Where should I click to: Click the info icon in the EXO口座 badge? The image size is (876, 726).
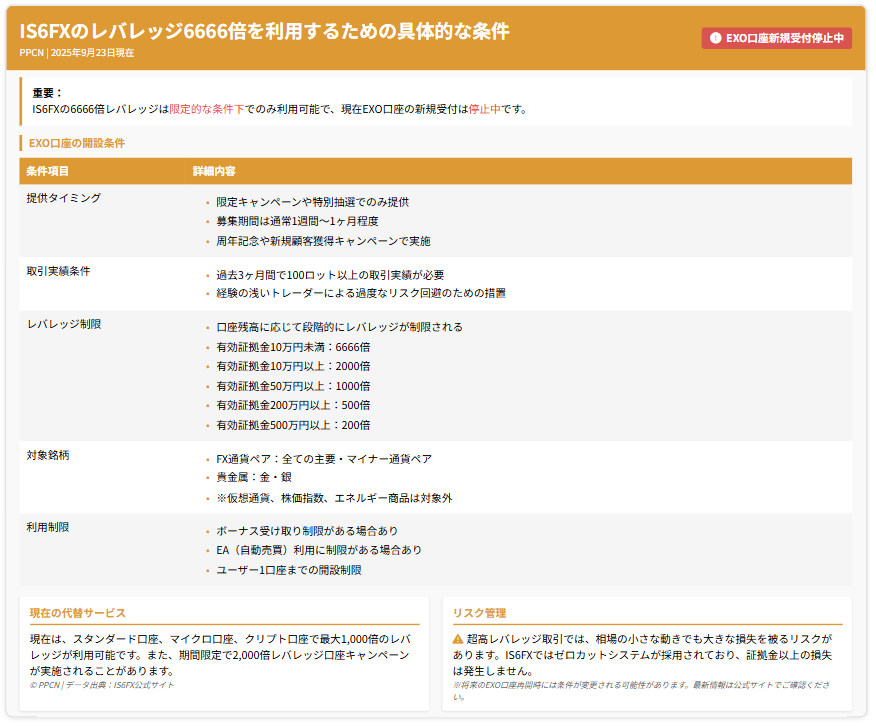point(715,38)
